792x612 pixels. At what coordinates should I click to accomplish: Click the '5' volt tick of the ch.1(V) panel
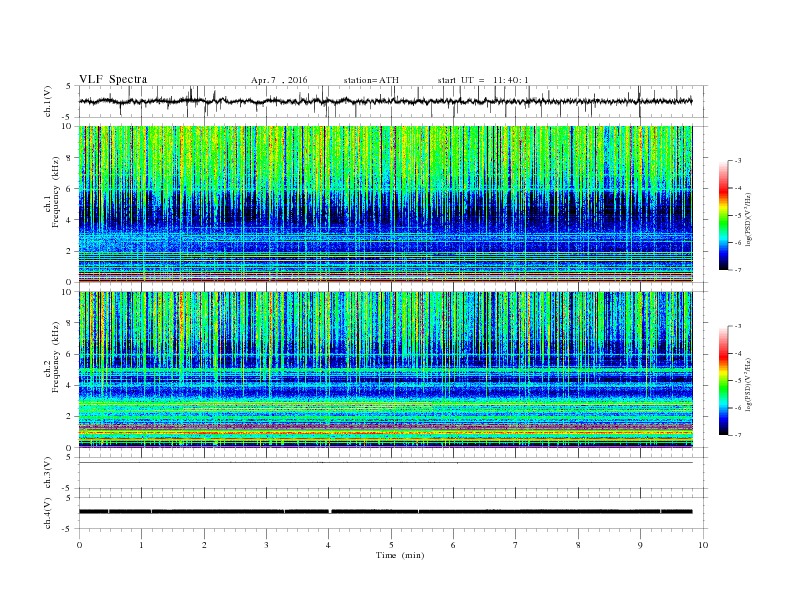[70, 86]
